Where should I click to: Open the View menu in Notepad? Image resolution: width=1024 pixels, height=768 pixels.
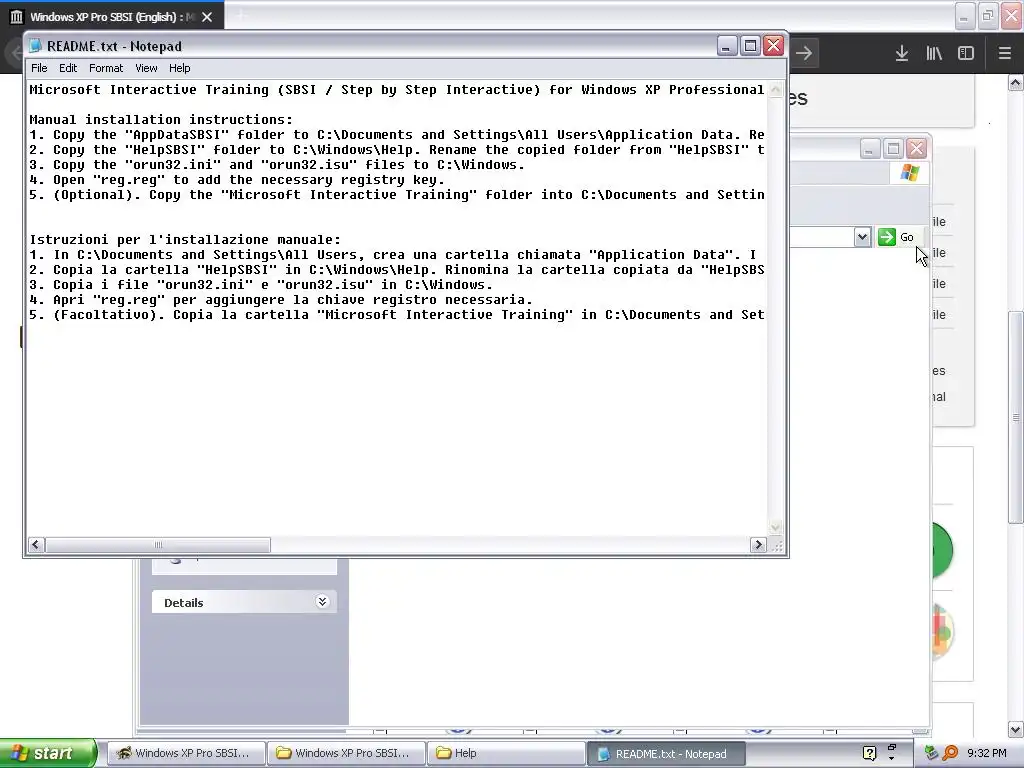[x=146, y=68]
